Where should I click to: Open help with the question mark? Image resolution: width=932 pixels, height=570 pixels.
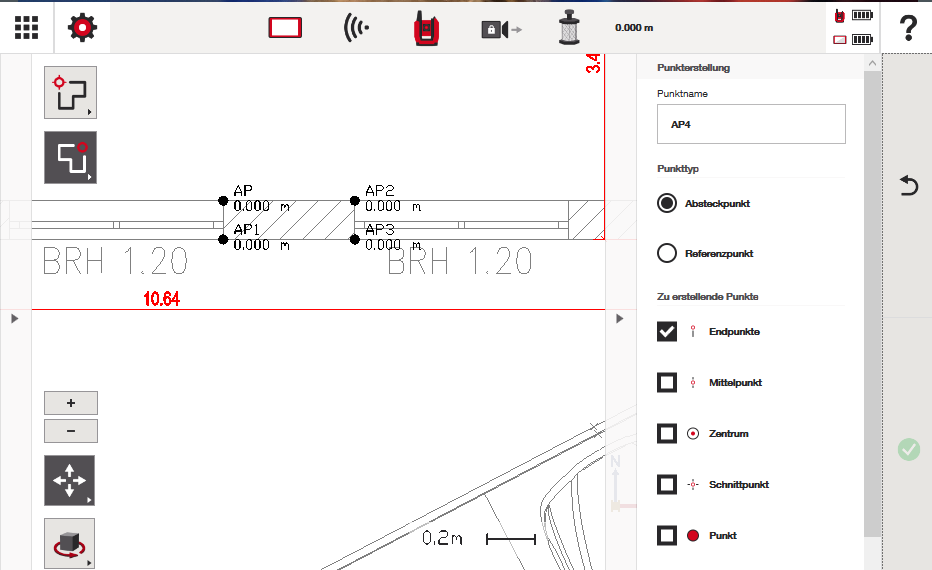[907, 27]
